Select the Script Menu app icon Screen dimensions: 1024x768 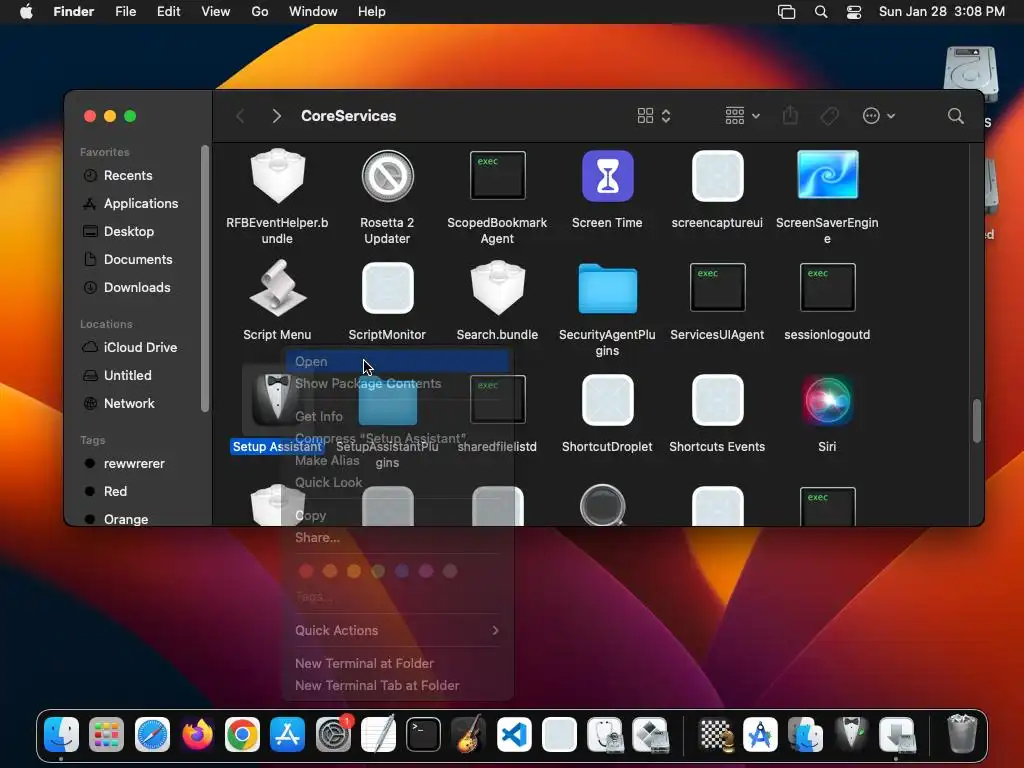coord(278,288)
